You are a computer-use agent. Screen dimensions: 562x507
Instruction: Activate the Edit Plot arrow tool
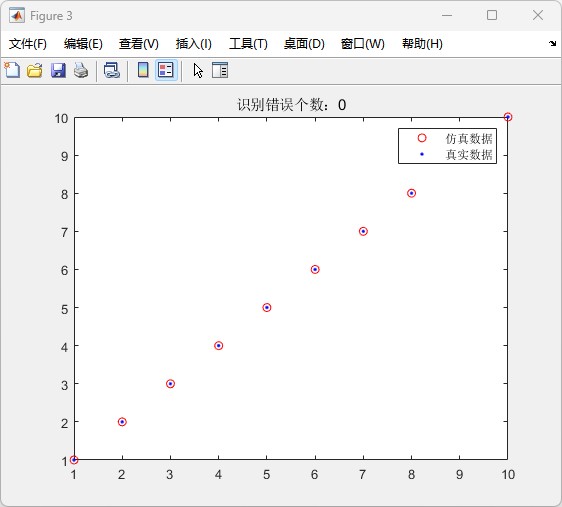click(x=198, y=70)
